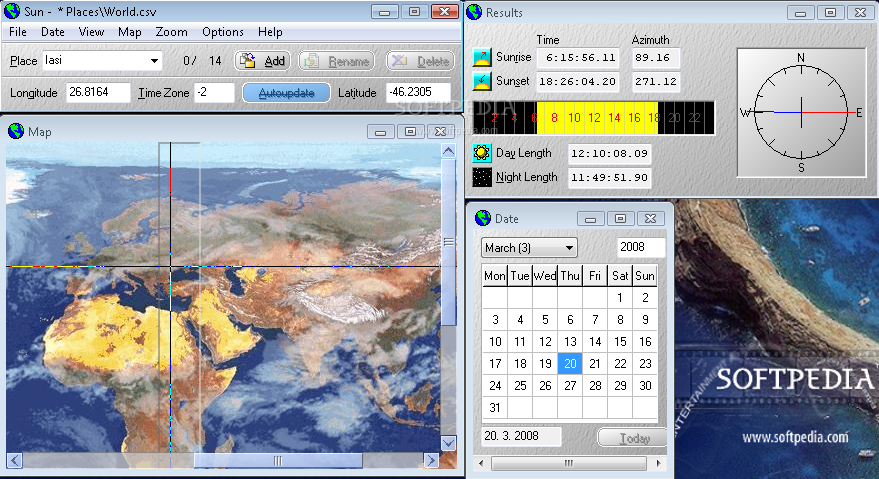This screenshot has height=479, width=879.
Task: Click the Rename button
Action: (x=337, y=61)
